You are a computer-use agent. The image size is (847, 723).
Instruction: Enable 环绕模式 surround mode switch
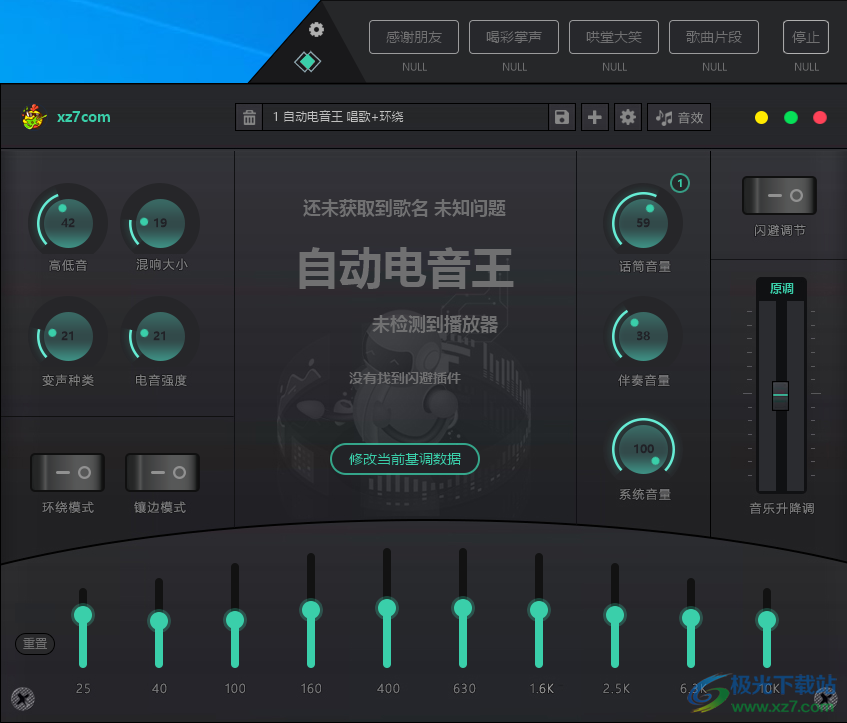(67, 472)
